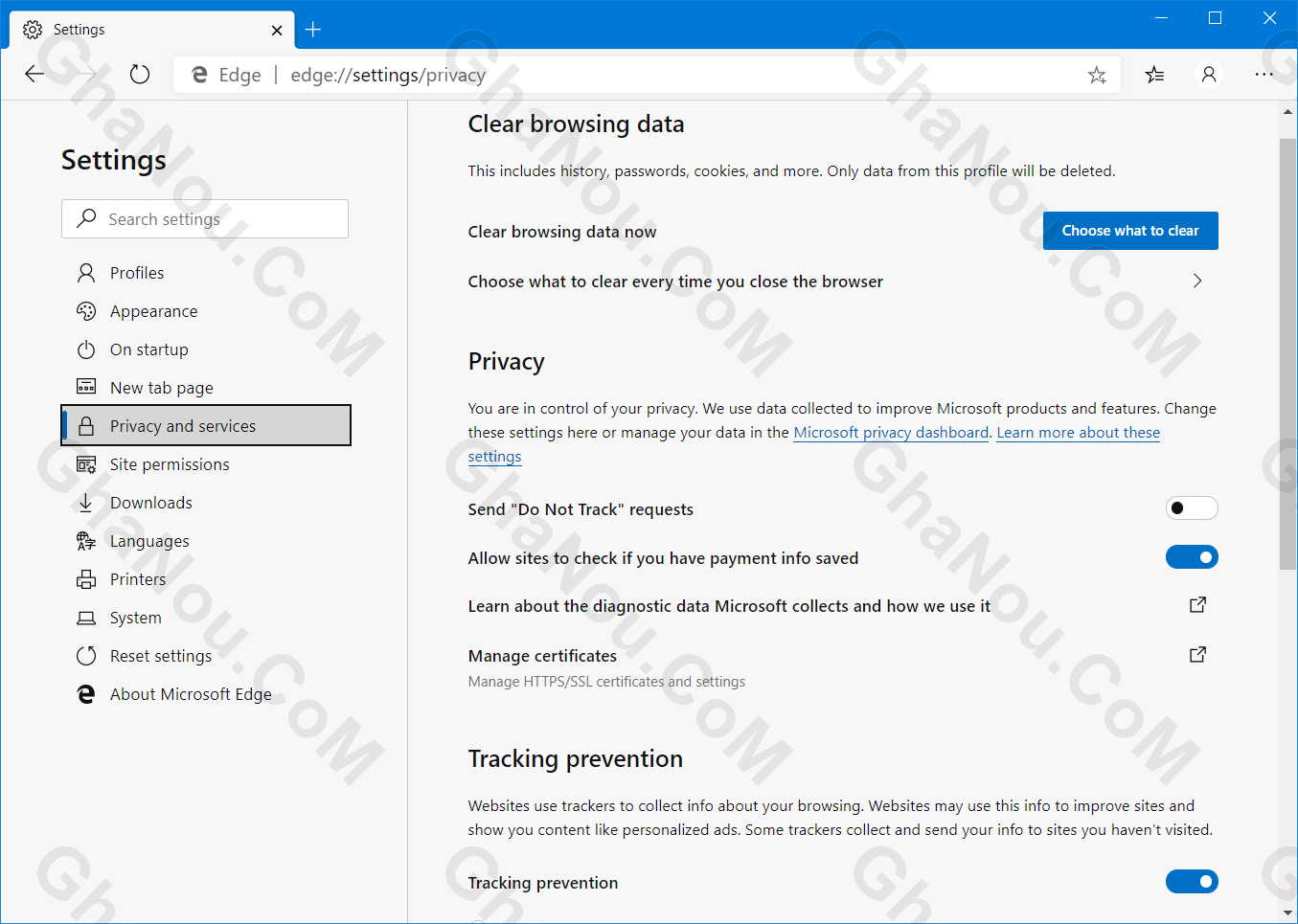Disable payment info check toggle
Viewport: 1298px width, 924px height.
[1192, 557]
